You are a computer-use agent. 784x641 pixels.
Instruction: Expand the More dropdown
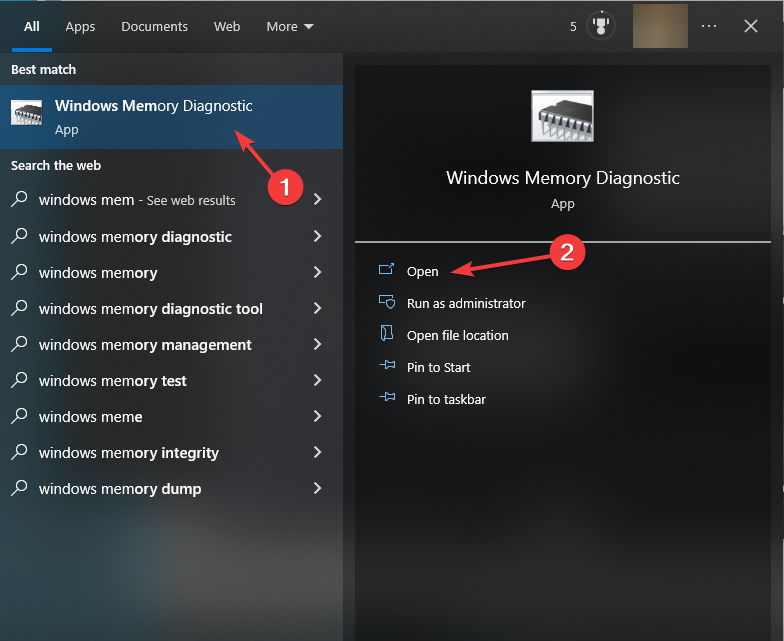coord(290,26)
